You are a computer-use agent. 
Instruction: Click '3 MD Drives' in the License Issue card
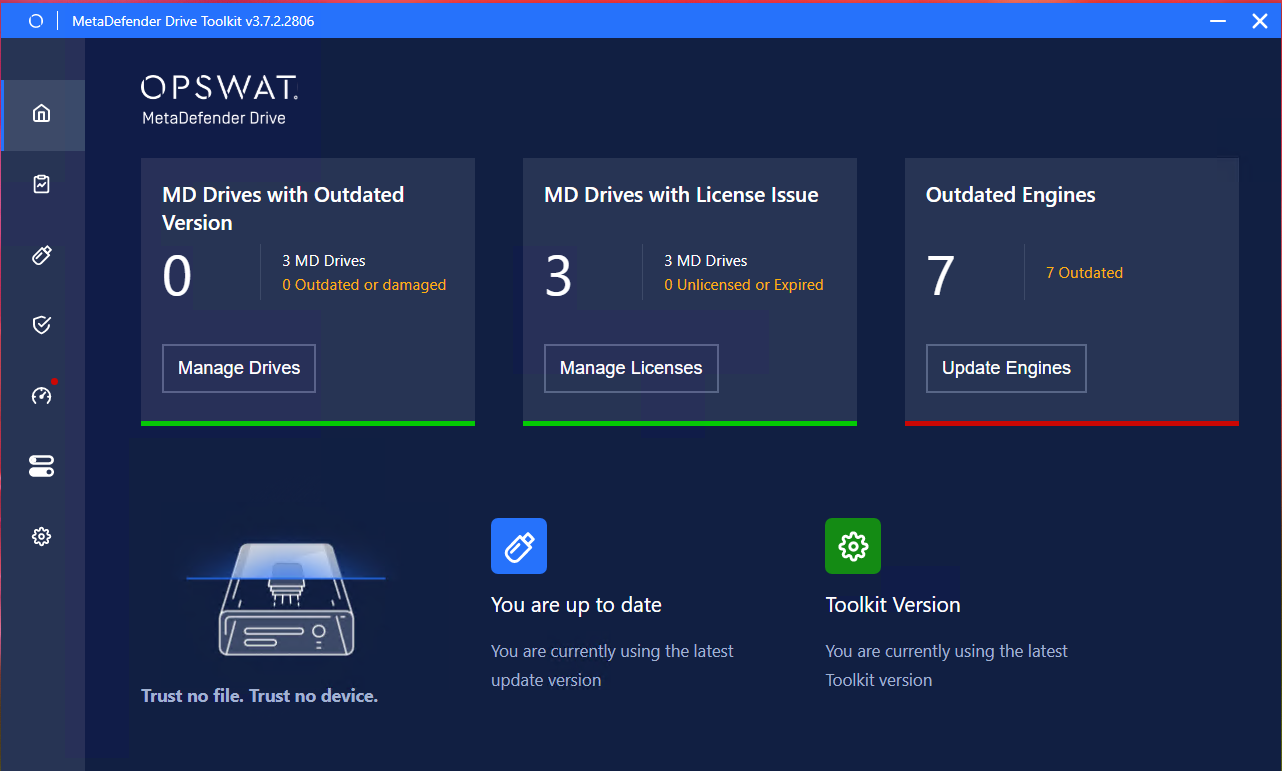click(706, 261)
